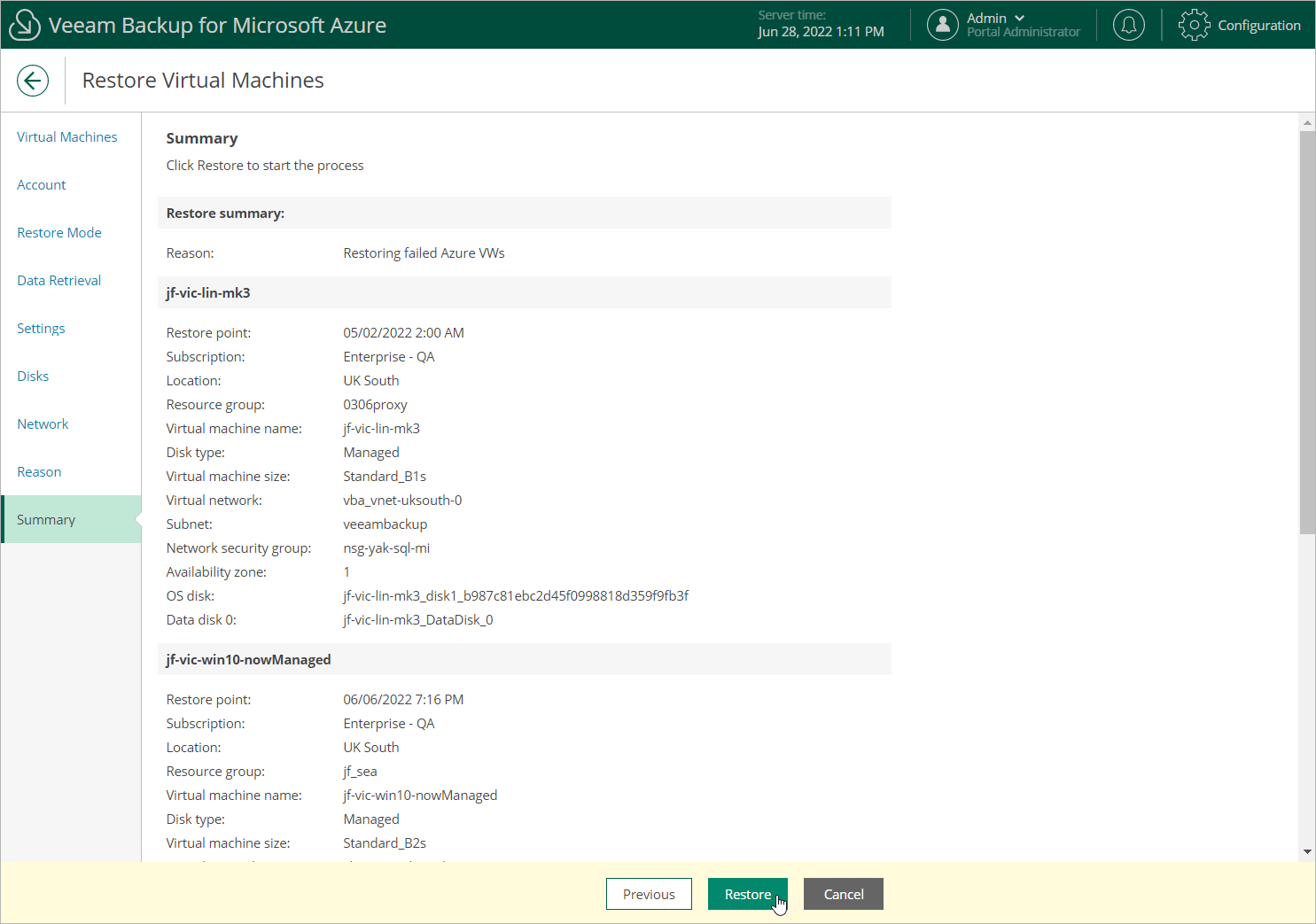Go to the Account step

(x=42, y=184)
